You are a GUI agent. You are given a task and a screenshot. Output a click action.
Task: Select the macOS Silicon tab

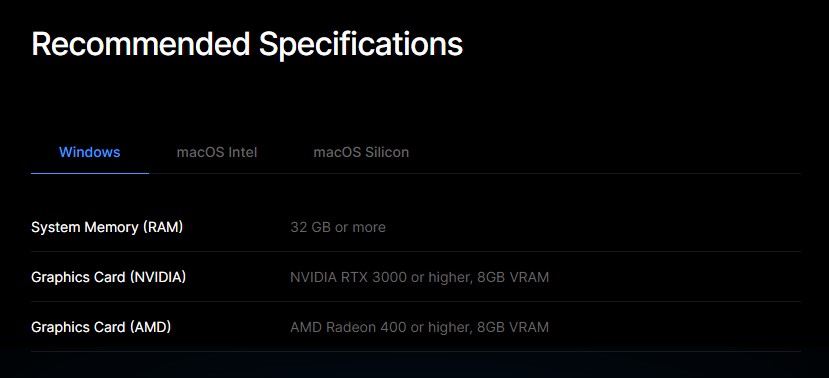click(x=361, y=153)
